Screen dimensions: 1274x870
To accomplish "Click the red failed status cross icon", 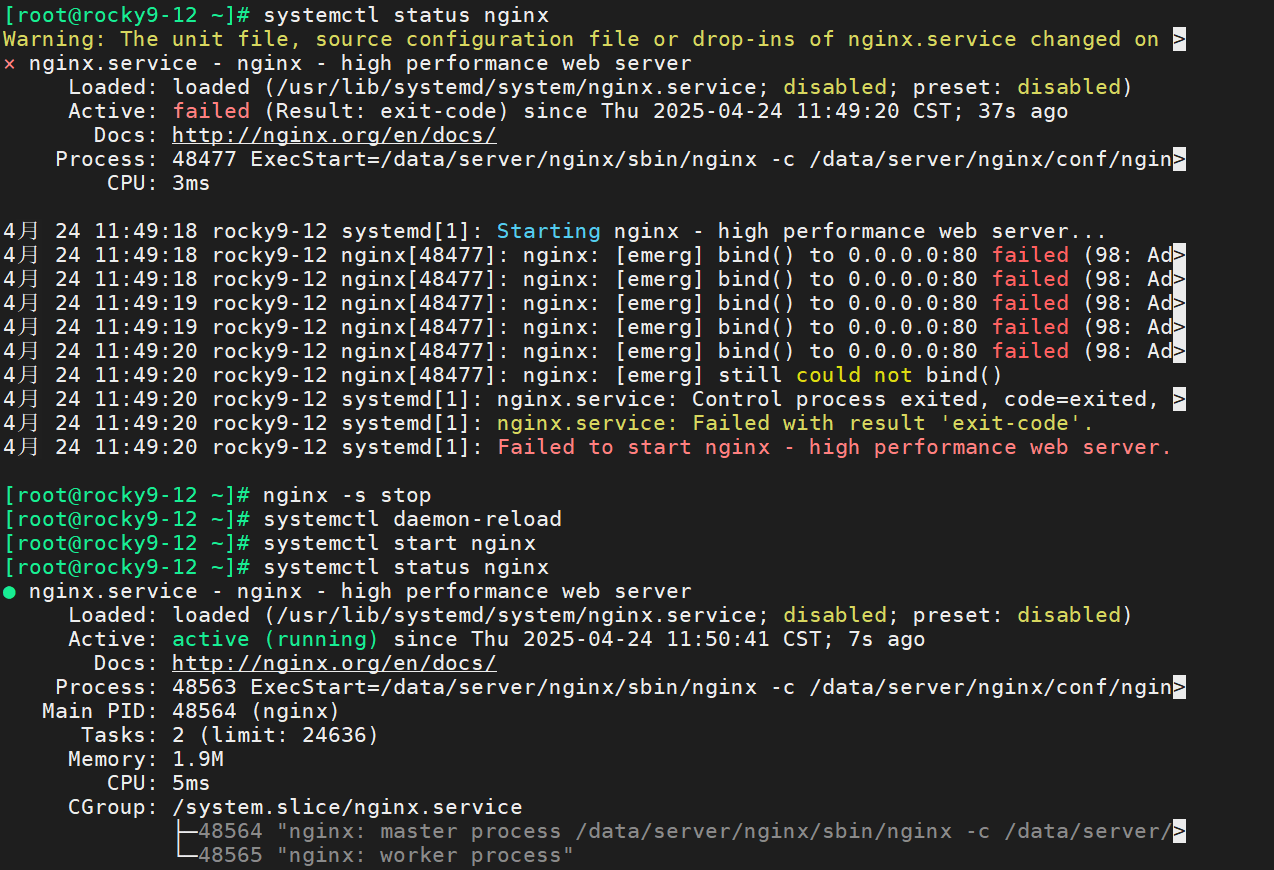I will [10, 63].
